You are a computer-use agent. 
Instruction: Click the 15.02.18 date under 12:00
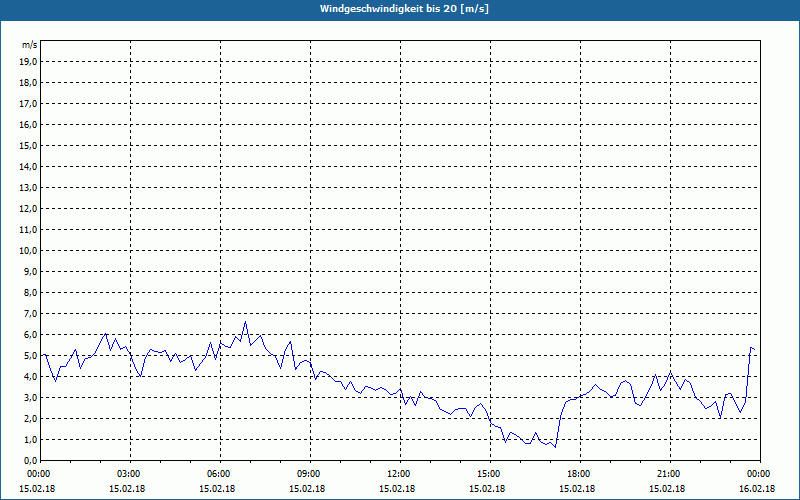(x=397, y=489)
